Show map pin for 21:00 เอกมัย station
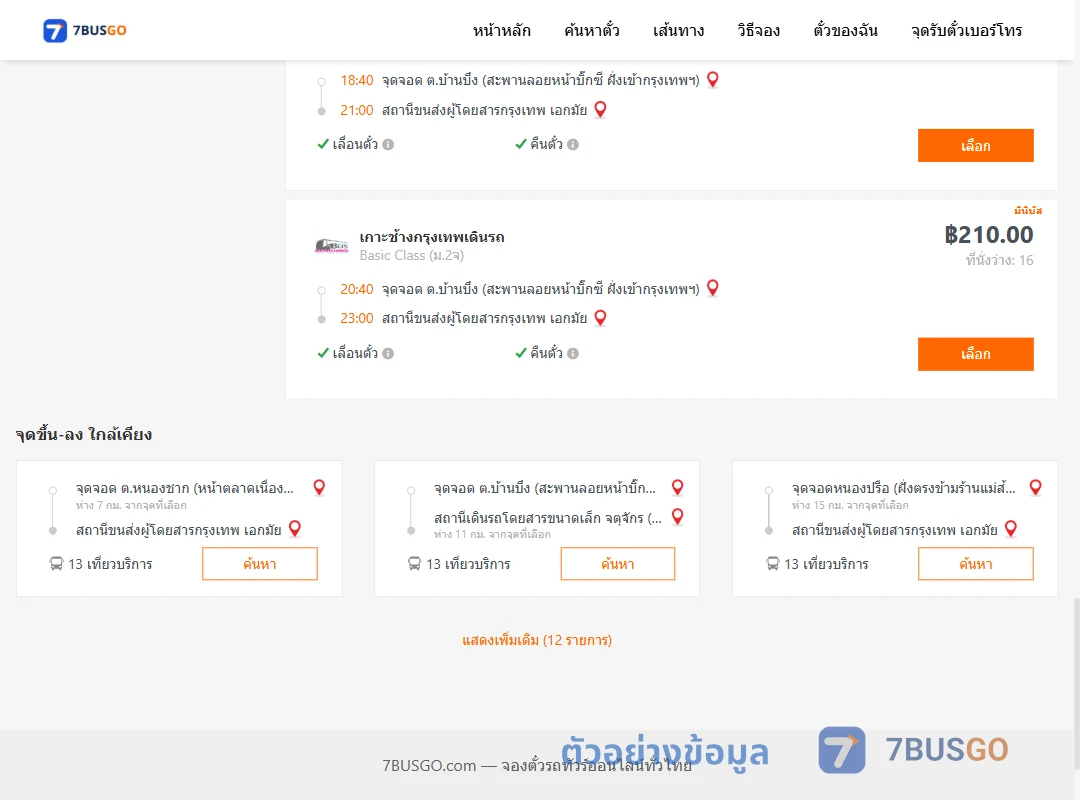The image size is (1080, 800). pyautogui.click(x=601, y=110)
